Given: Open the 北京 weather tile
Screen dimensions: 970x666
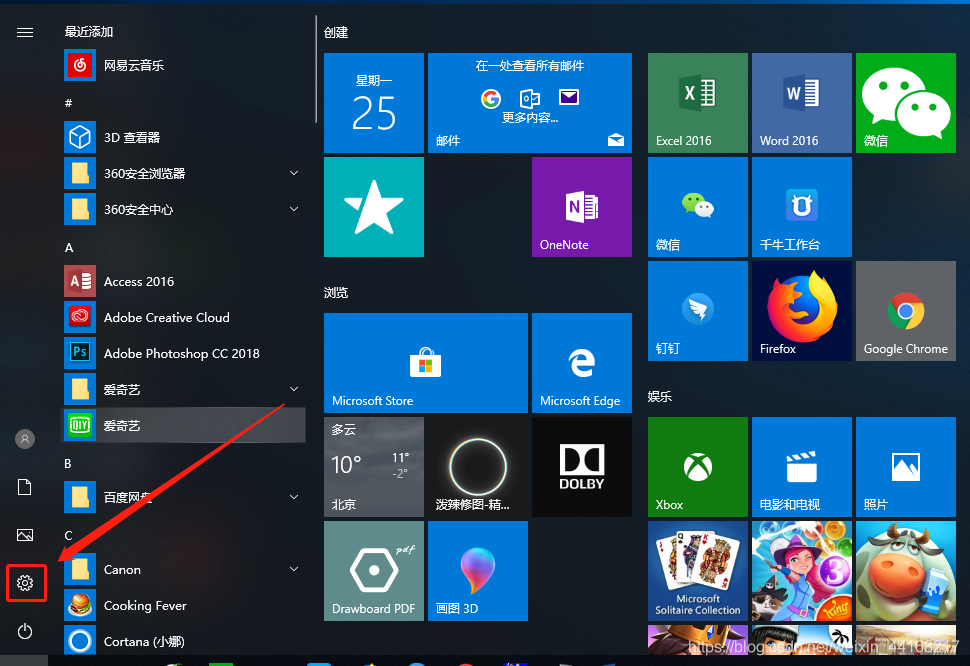Looking at the screenshot, I should coord(374,466).
